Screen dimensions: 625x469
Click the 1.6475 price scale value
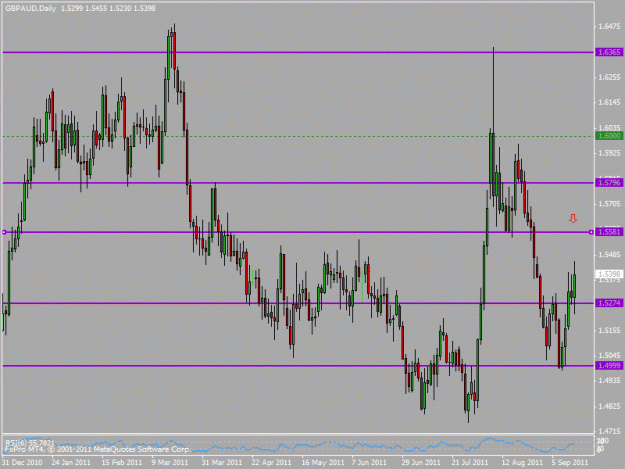pos(609,26)
